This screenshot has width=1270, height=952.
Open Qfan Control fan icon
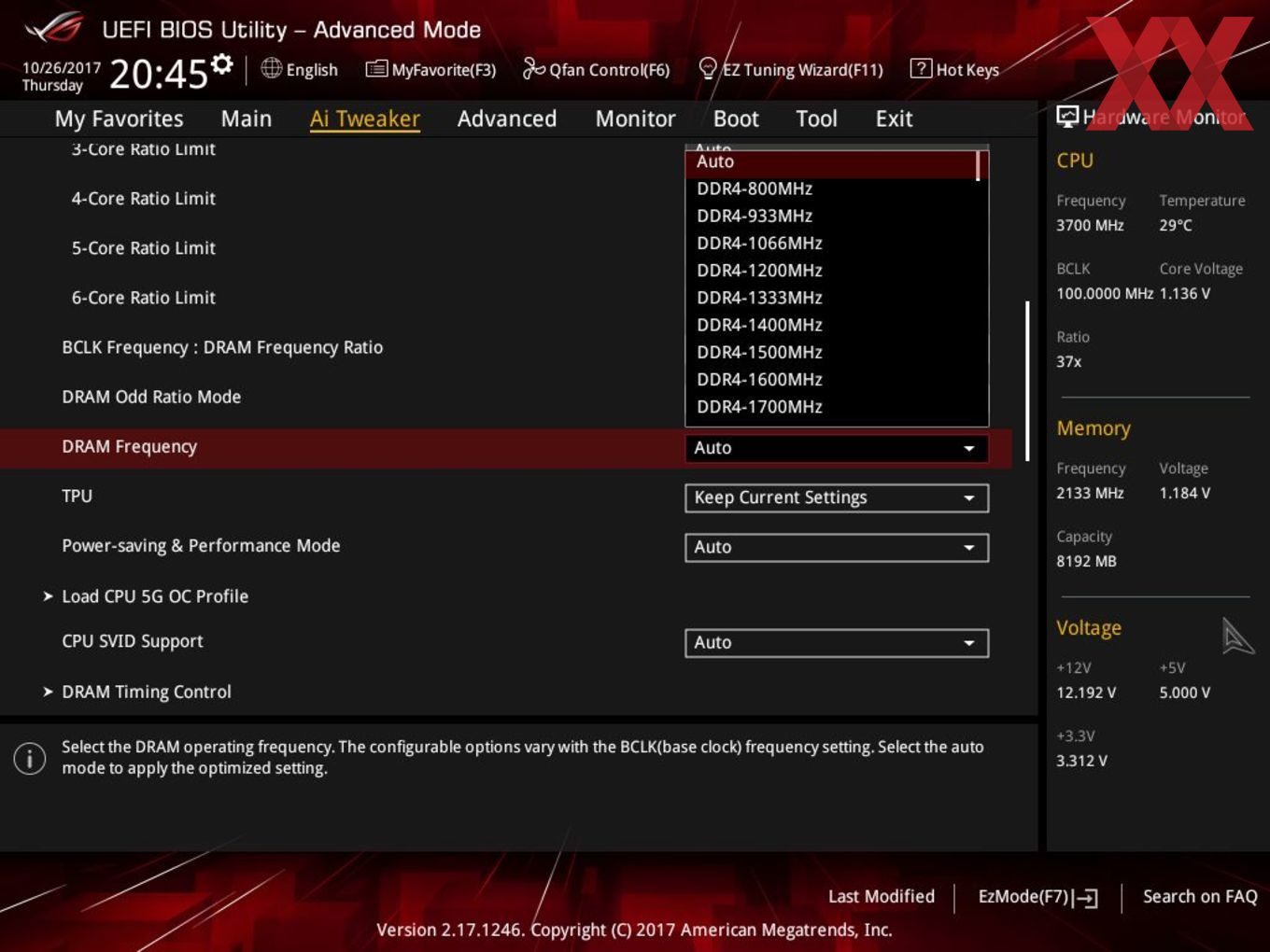pos(533,68)
